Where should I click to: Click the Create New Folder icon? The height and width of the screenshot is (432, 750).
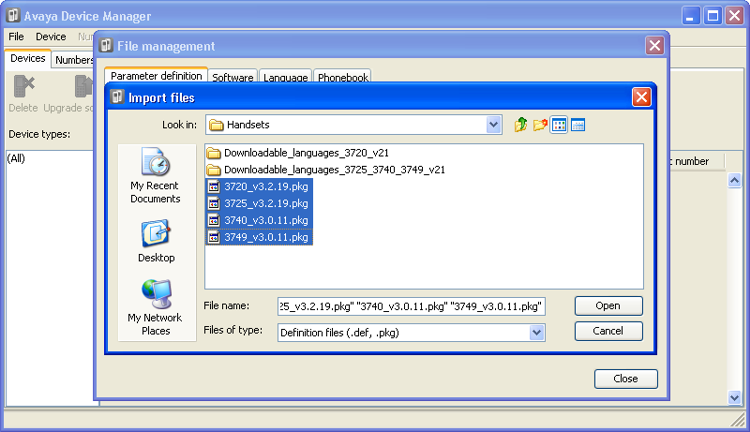pos(540,125)
